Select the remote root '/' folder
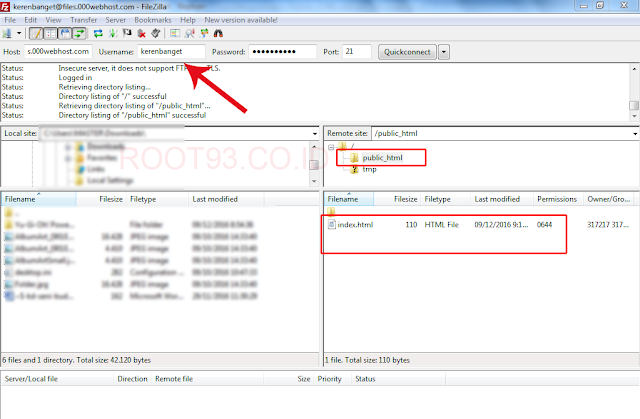The height and width of the screenshot is (419, 640). (346, 146)
